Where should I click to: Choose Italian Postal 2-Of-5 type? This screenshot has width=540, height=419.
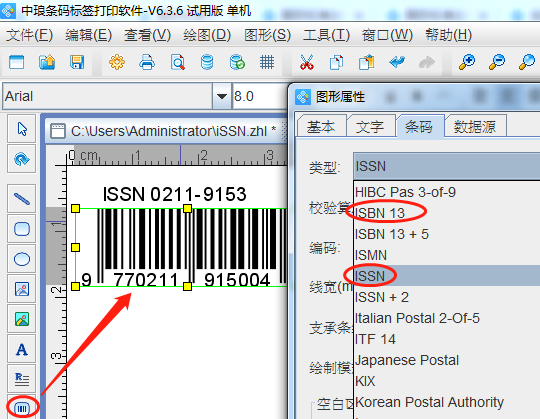point(447,318)
